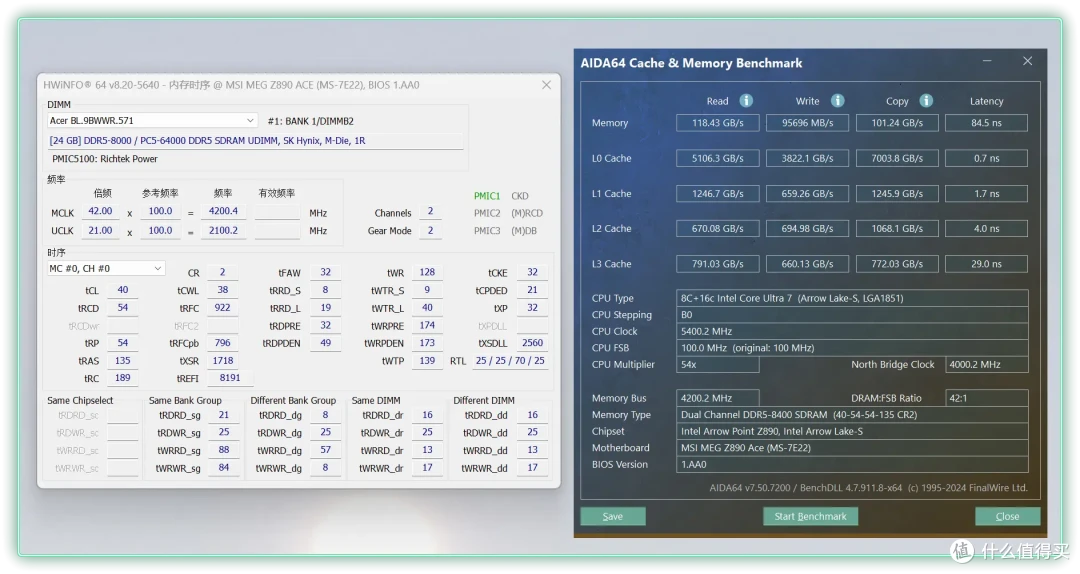Close the HWiNFO memory timing window
This screenshot has height=574, width=1080.
[x=546, y=85]
